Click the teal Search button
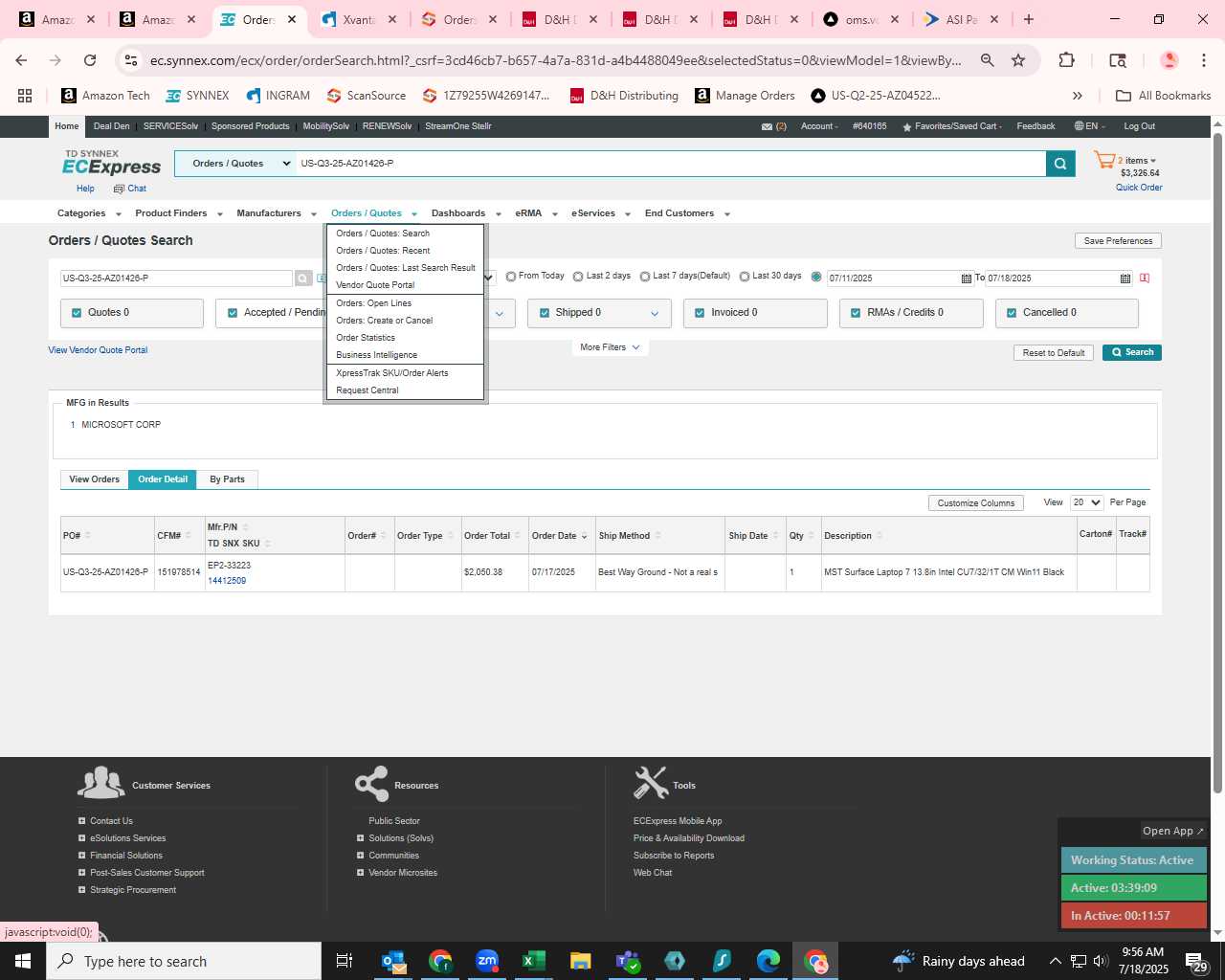1225x980 pixels. [x=1132, y=352]
